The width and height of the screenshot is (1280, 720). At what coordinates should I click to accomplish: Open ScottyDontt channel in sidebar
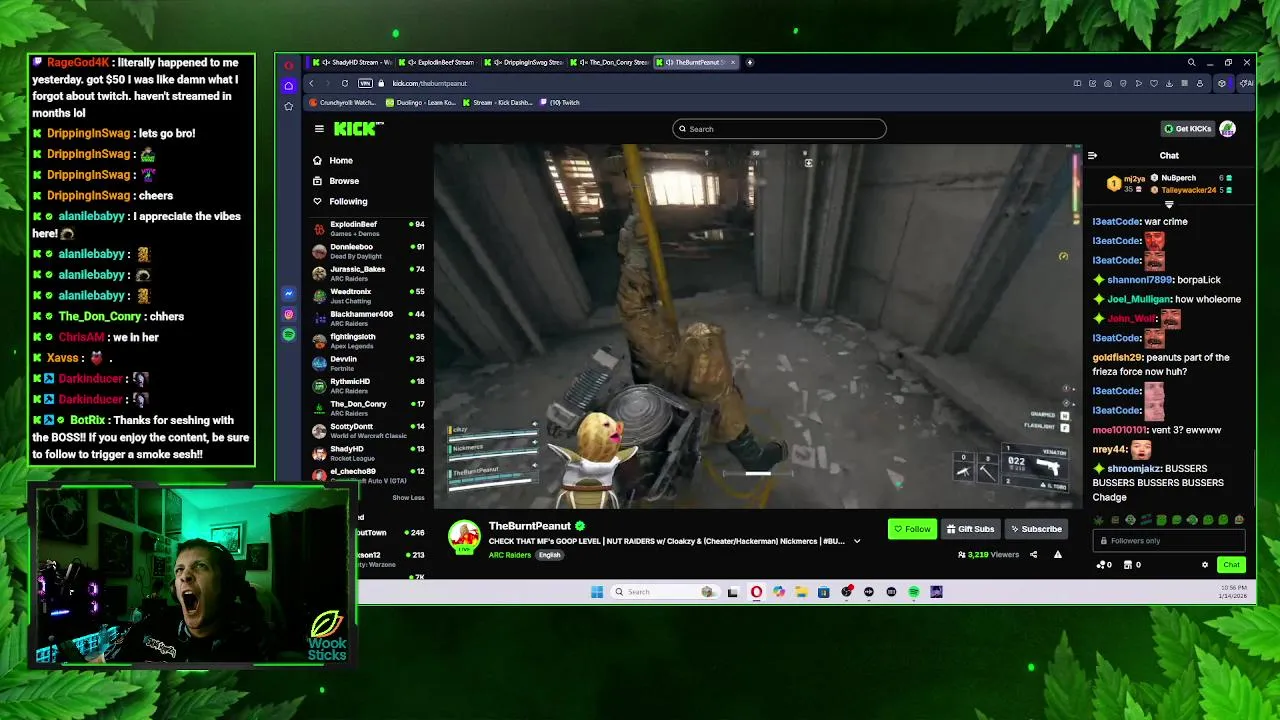(x=368, y=430)
